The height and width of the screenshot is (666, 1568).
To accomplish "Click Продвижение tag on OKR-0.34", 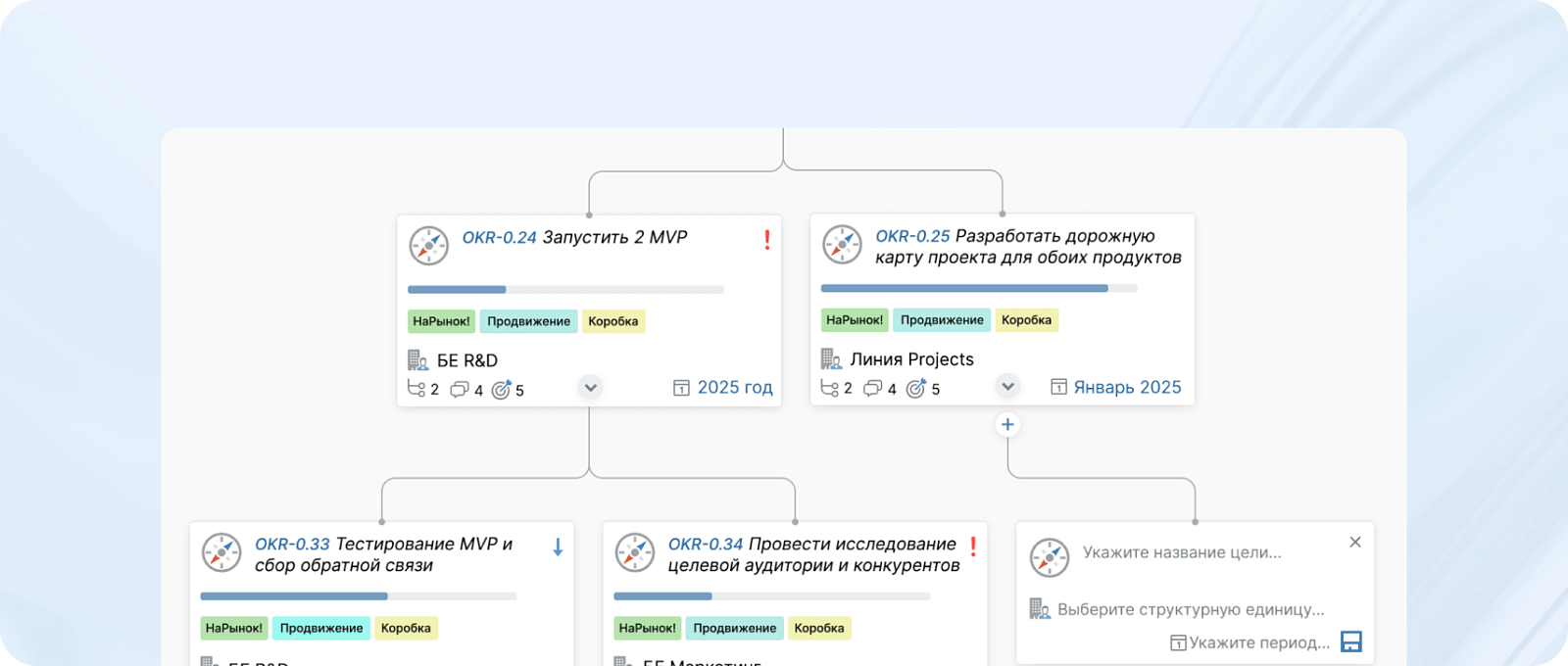I will pyautogui.click(x=735, y=628).
